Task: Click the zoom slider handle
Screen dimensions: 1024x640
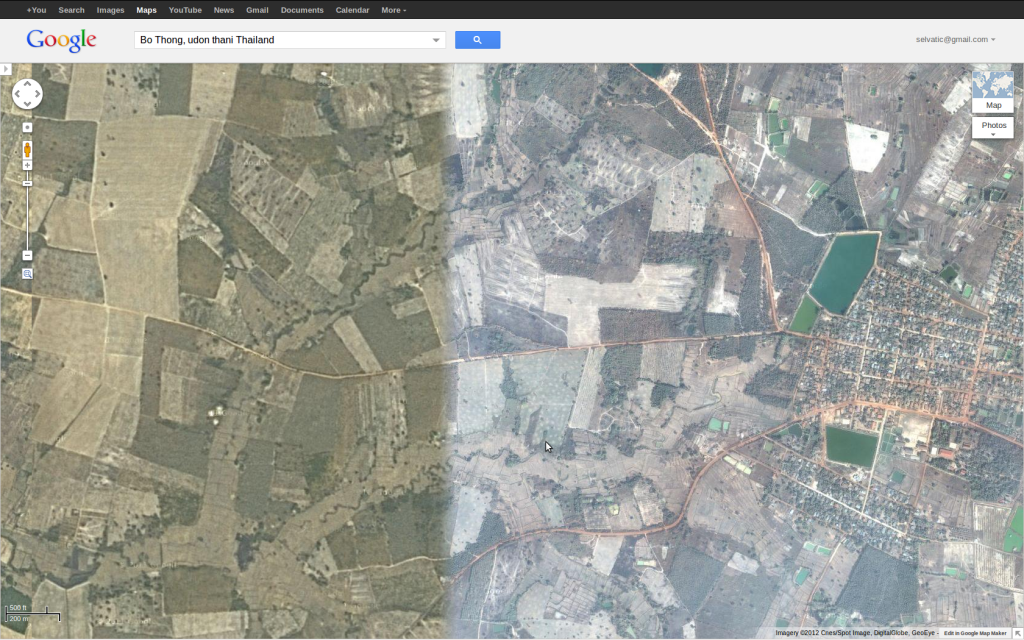Action: (27, 183)
